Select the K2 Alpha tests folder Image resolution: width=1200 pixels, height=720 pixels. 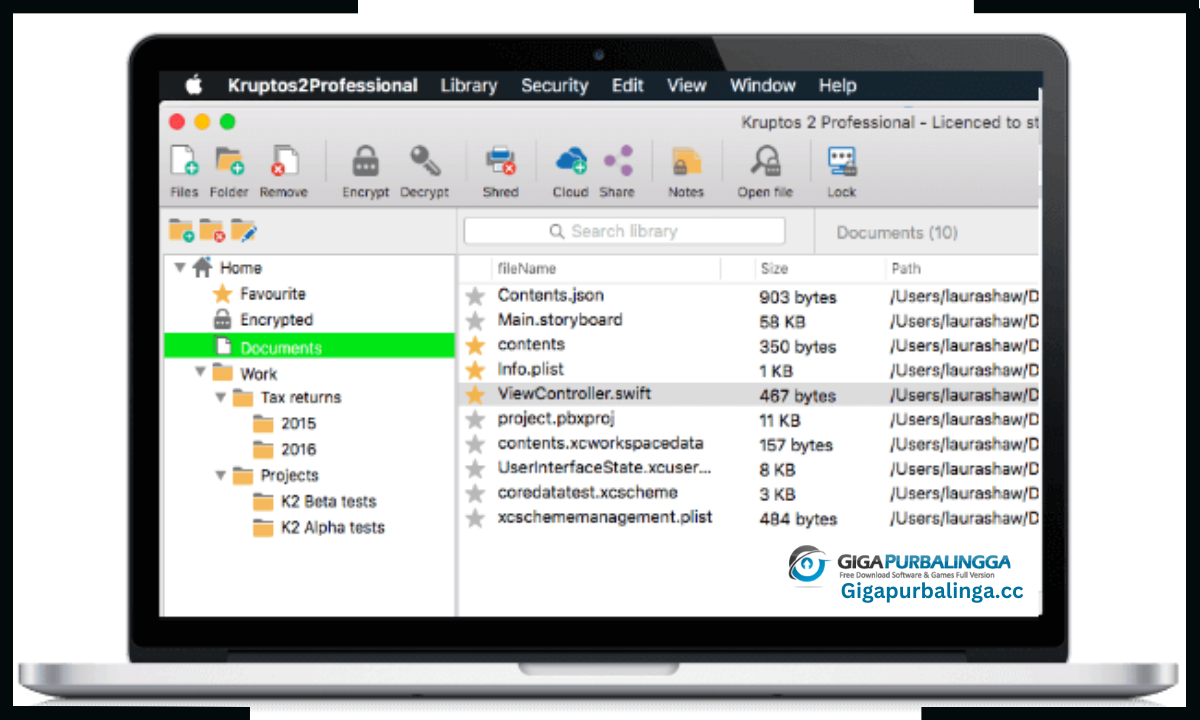click(333, 527)
